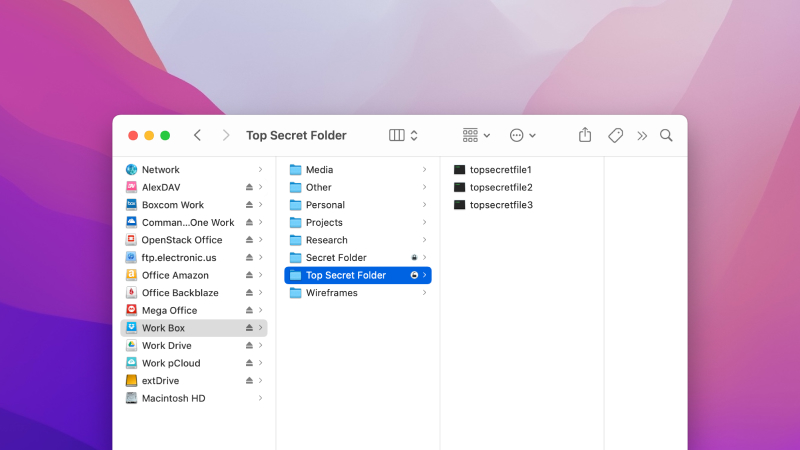800x450 pixels.
Task: Eject the OpenStack Office drive
Action: click(x=249, y=240)
